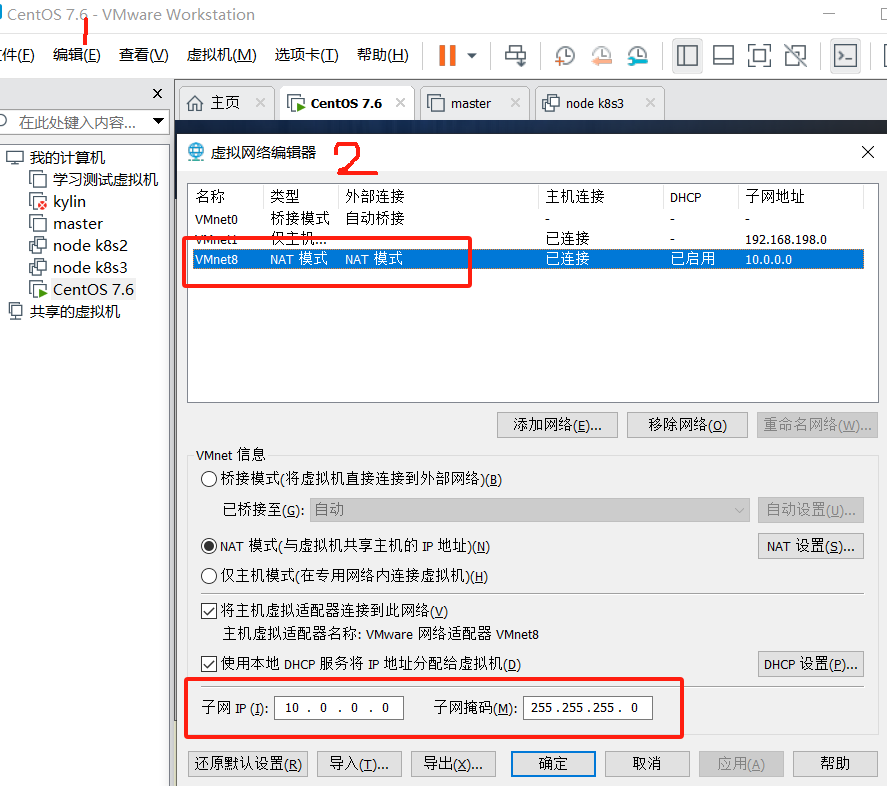Screen dimensions: 887x786
Task: Select the VMnet8 NAT network row
Action: click(x=528, y=259)
